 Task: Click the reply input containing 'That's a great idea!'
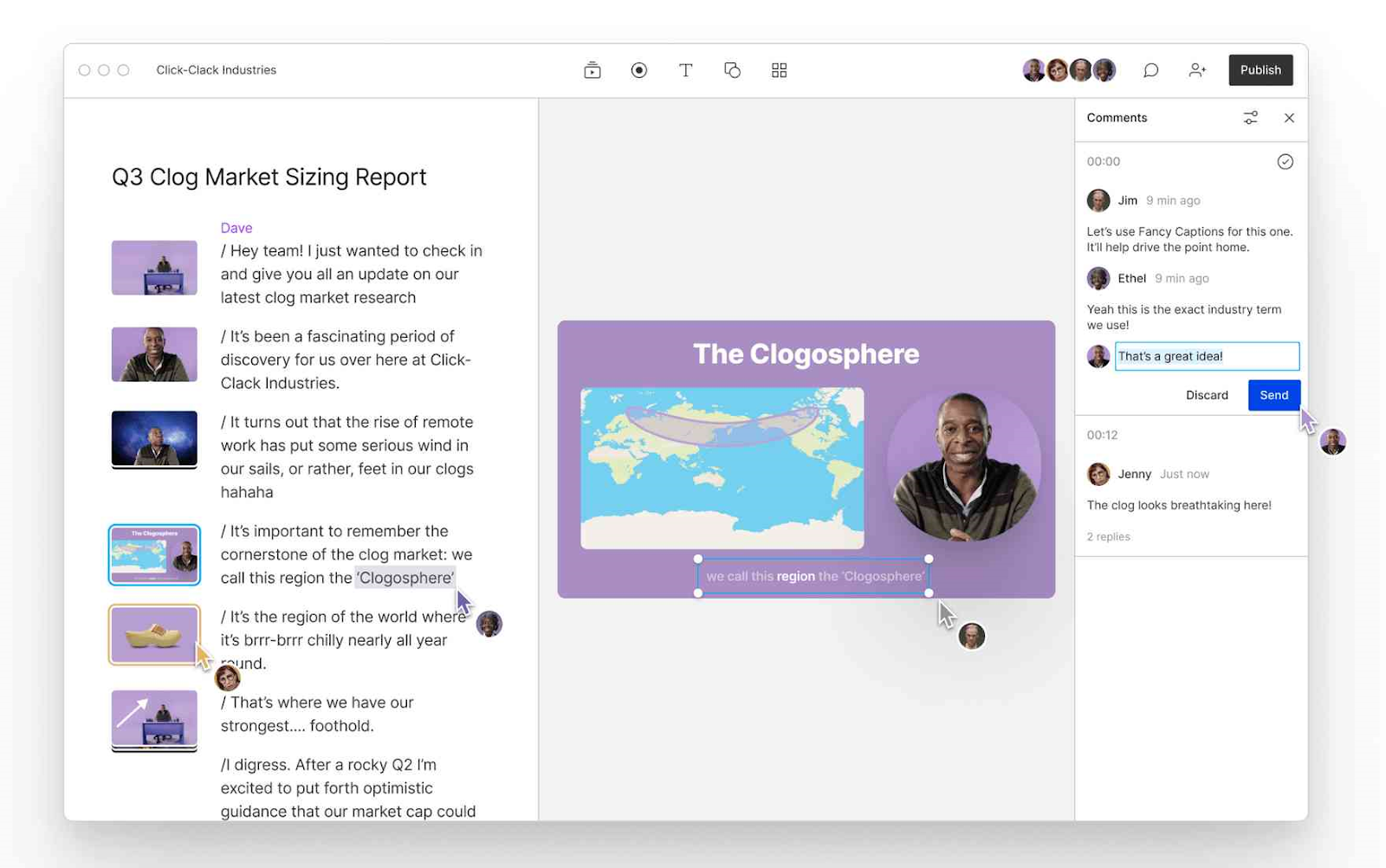coord(1206,356)
